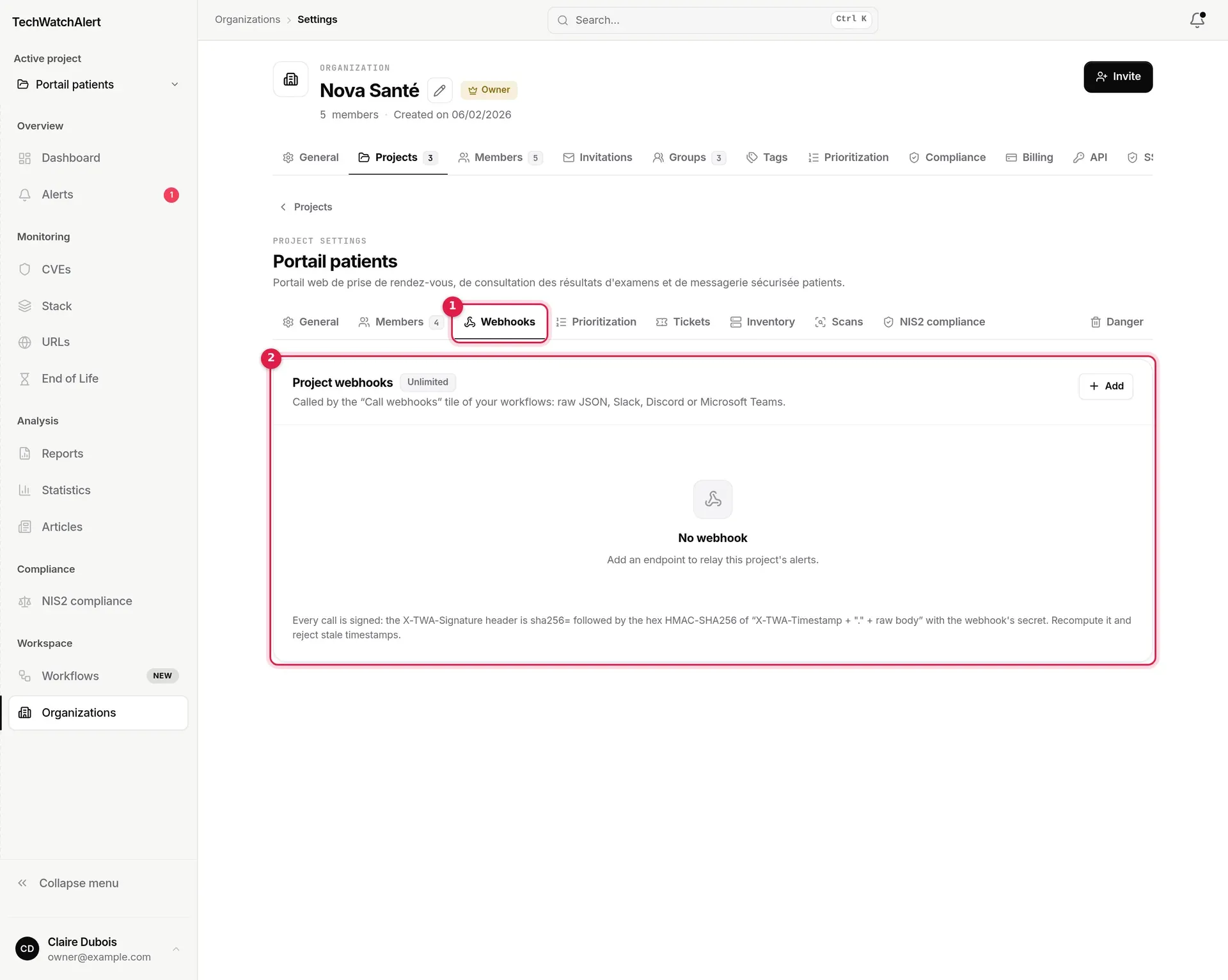This screenshot has height=980, width=1228.
Task: Open project Scans tab
Action: (x=839, y=322)
